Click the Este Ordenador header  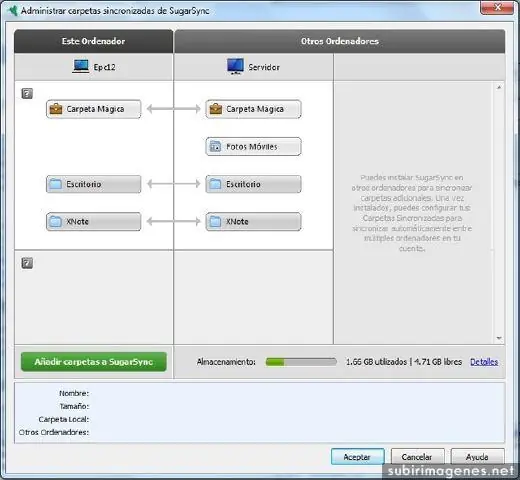click(94, 41)
